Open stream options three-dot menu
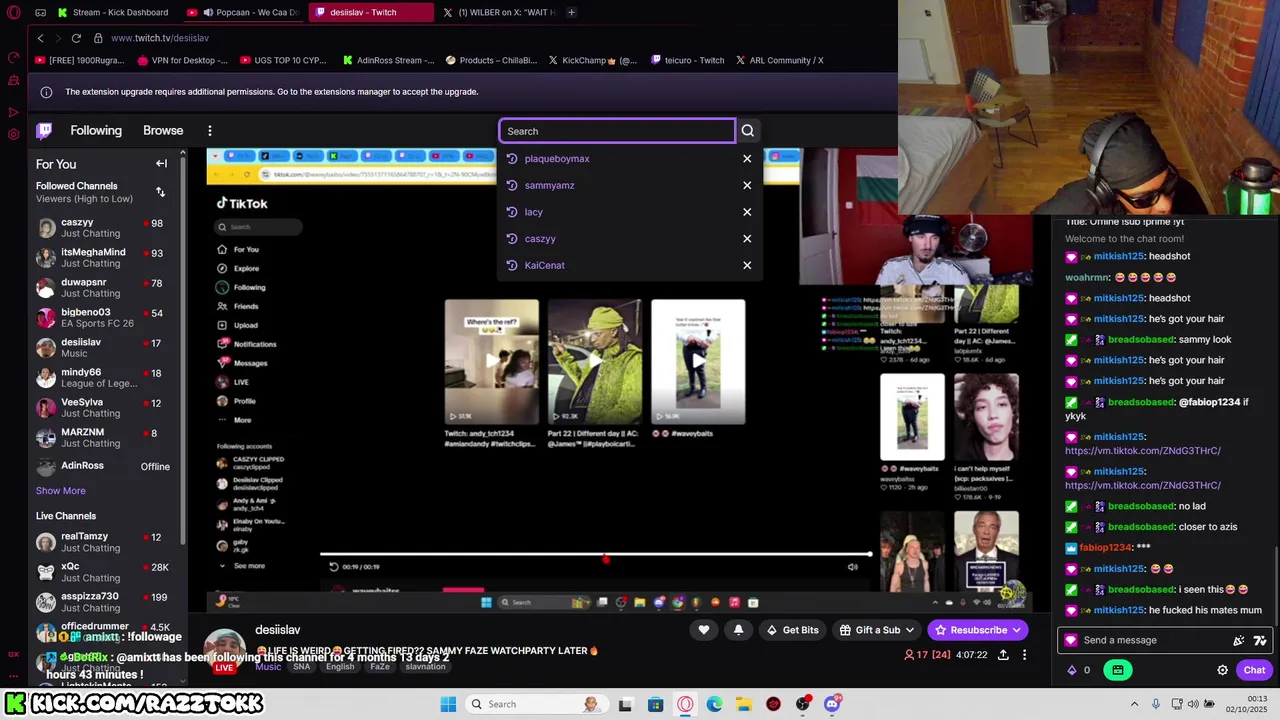The image size is (1280, 720). (1024, 655)
